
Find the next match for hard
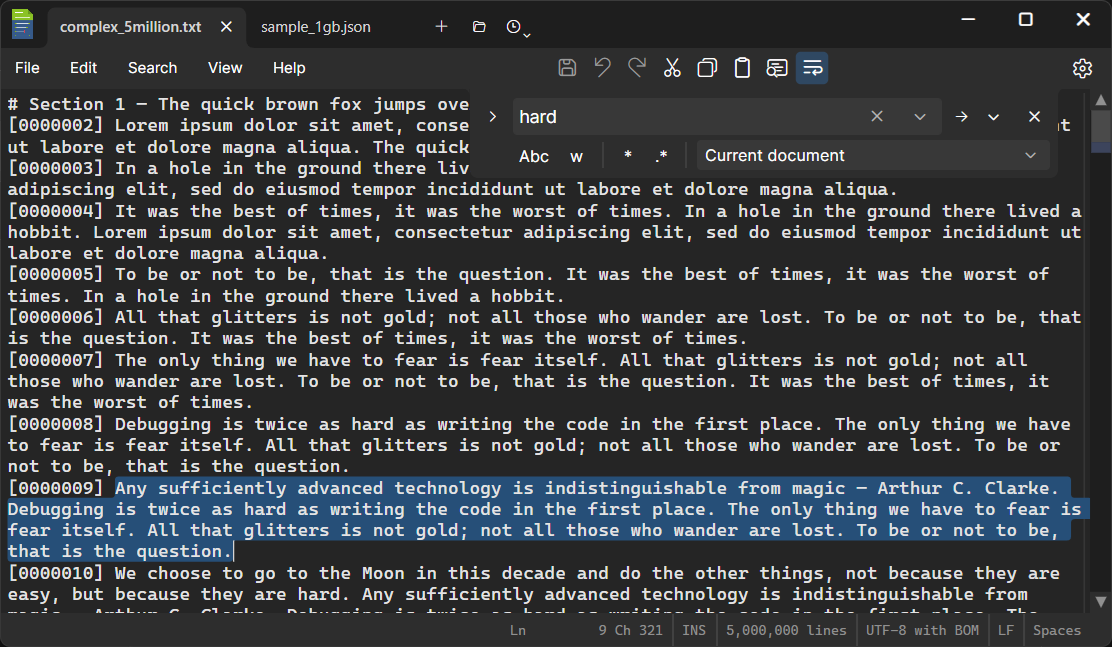961,116
